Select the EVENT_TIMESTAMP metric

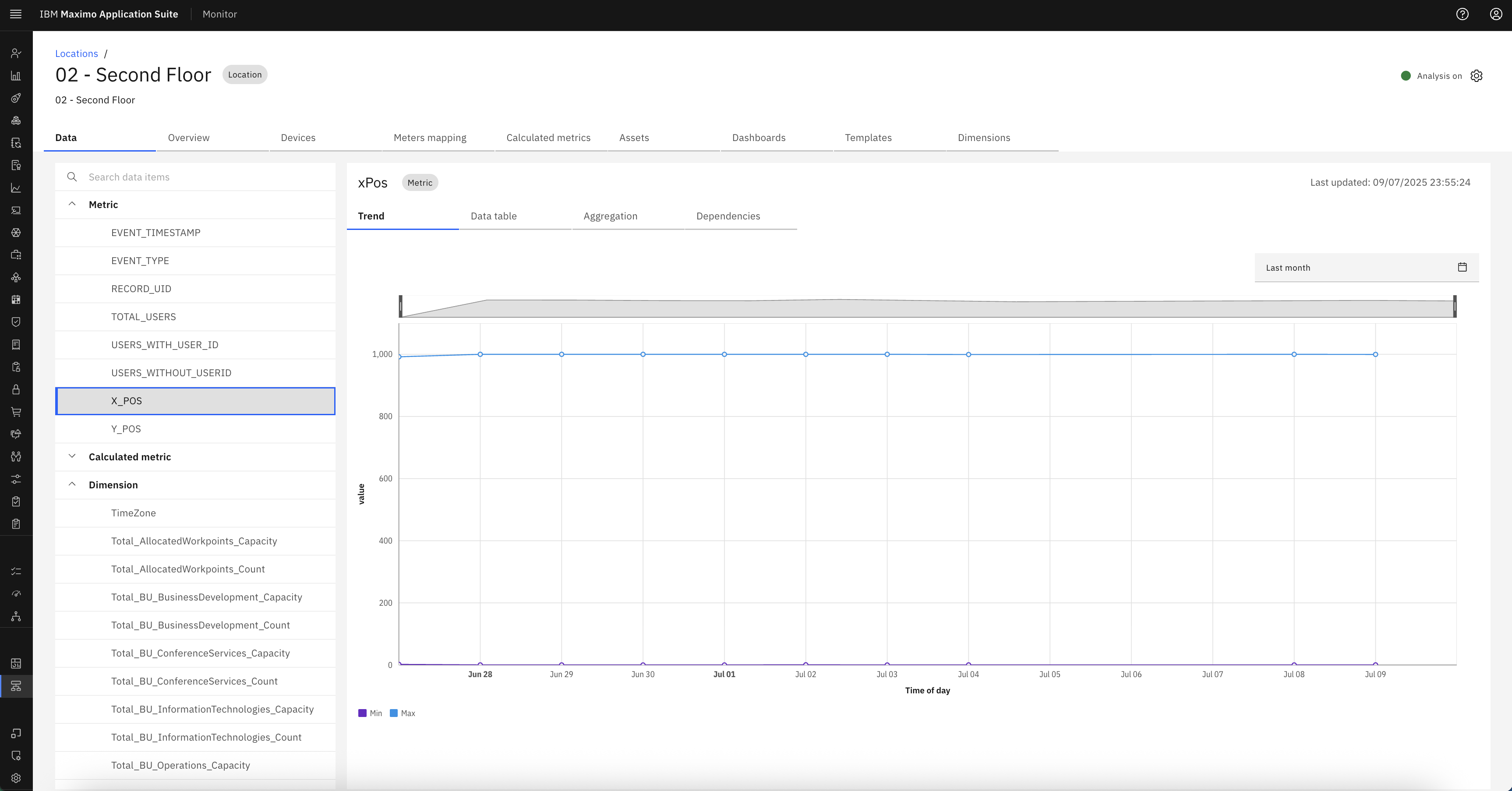click(x=195, y=233)
